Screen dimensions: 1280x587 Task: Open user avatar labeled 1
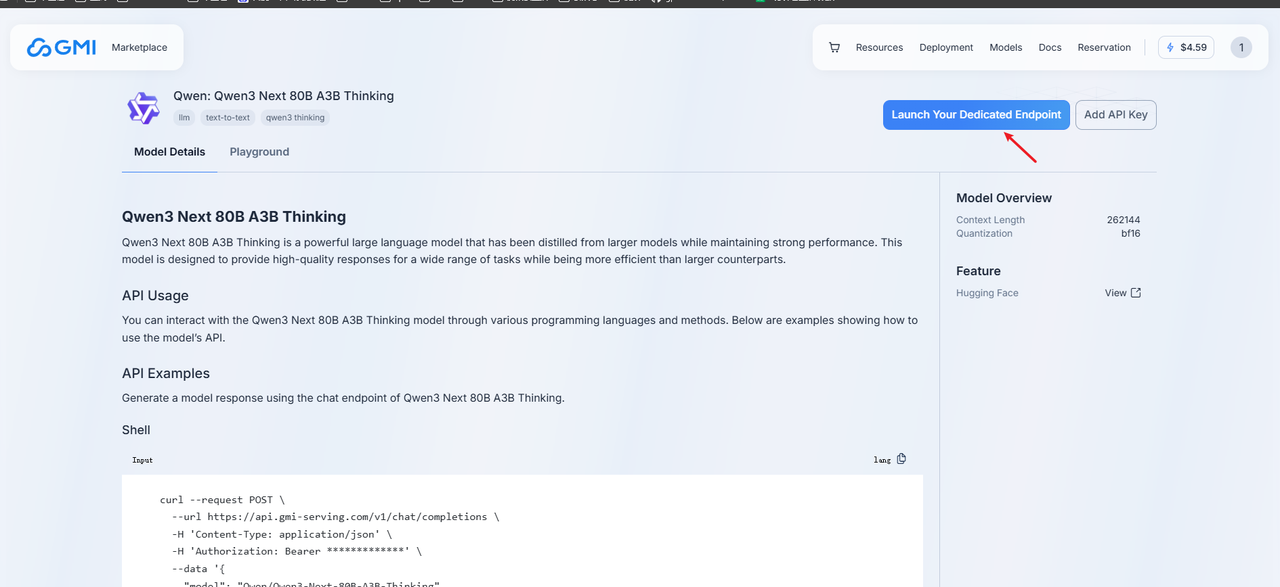pyautogui.click(x=1241, y=47)
